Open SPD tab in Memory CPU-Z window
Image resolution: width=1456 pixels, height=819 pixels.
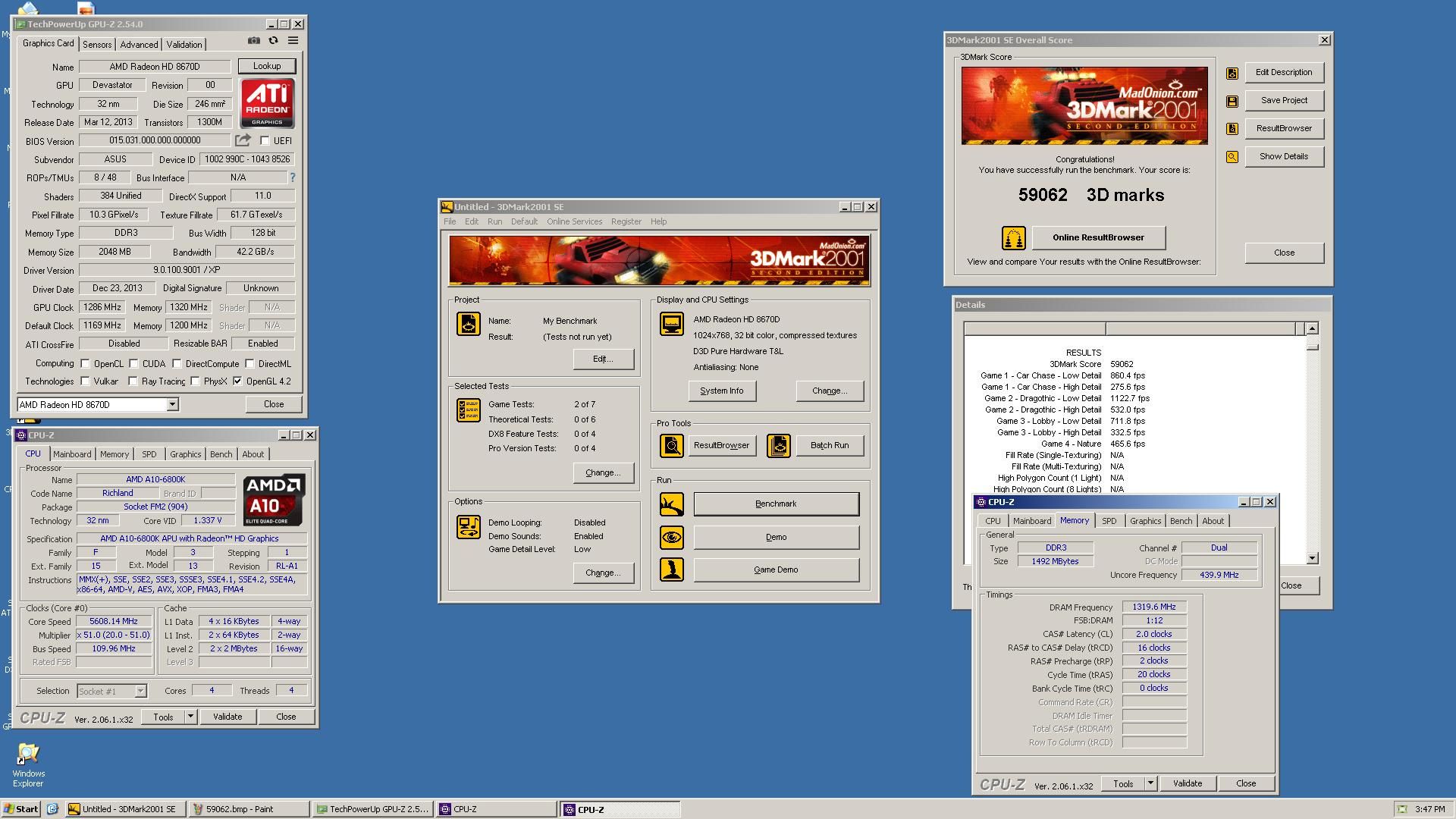tap(1109, 521)
